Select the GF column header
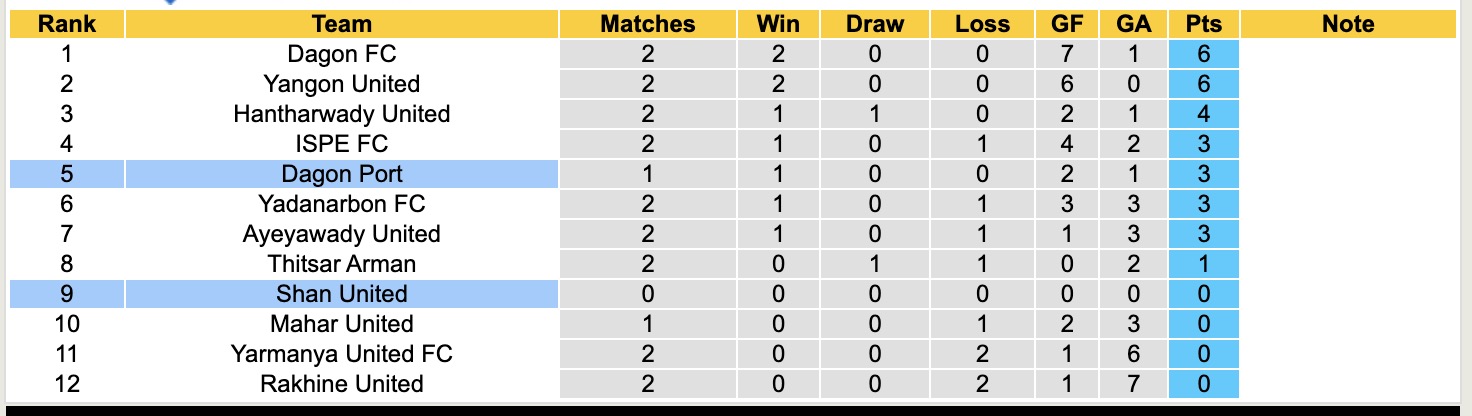The width and height of the screenshot is (1472, 416). pos(1068,24)
